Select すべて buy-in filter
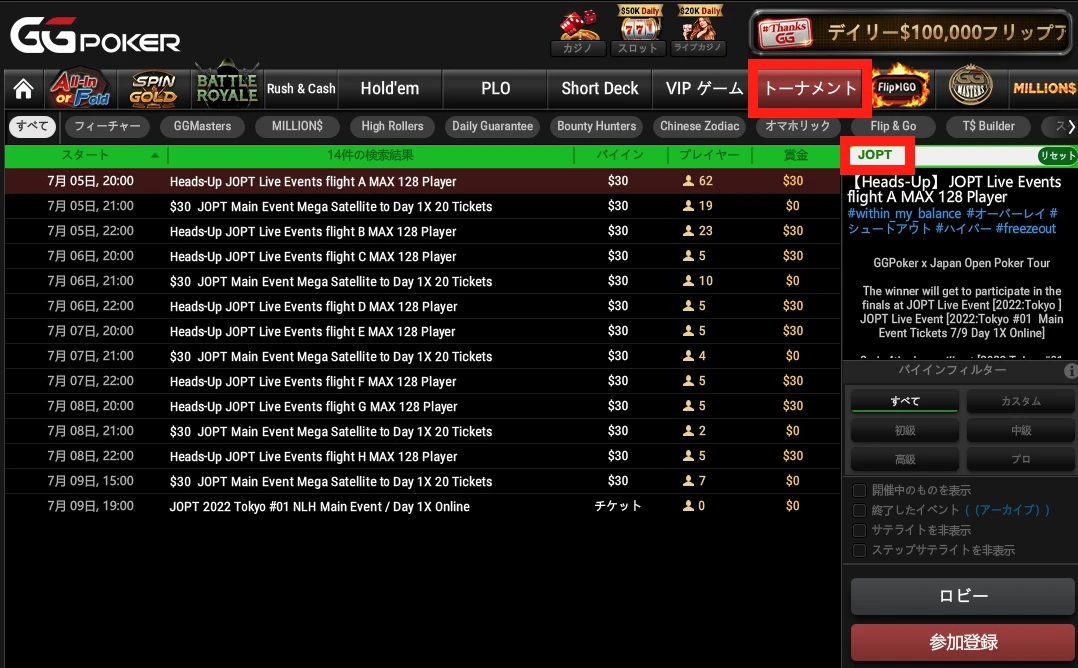This screenshot has width=1078, height=668. point(905,401)
